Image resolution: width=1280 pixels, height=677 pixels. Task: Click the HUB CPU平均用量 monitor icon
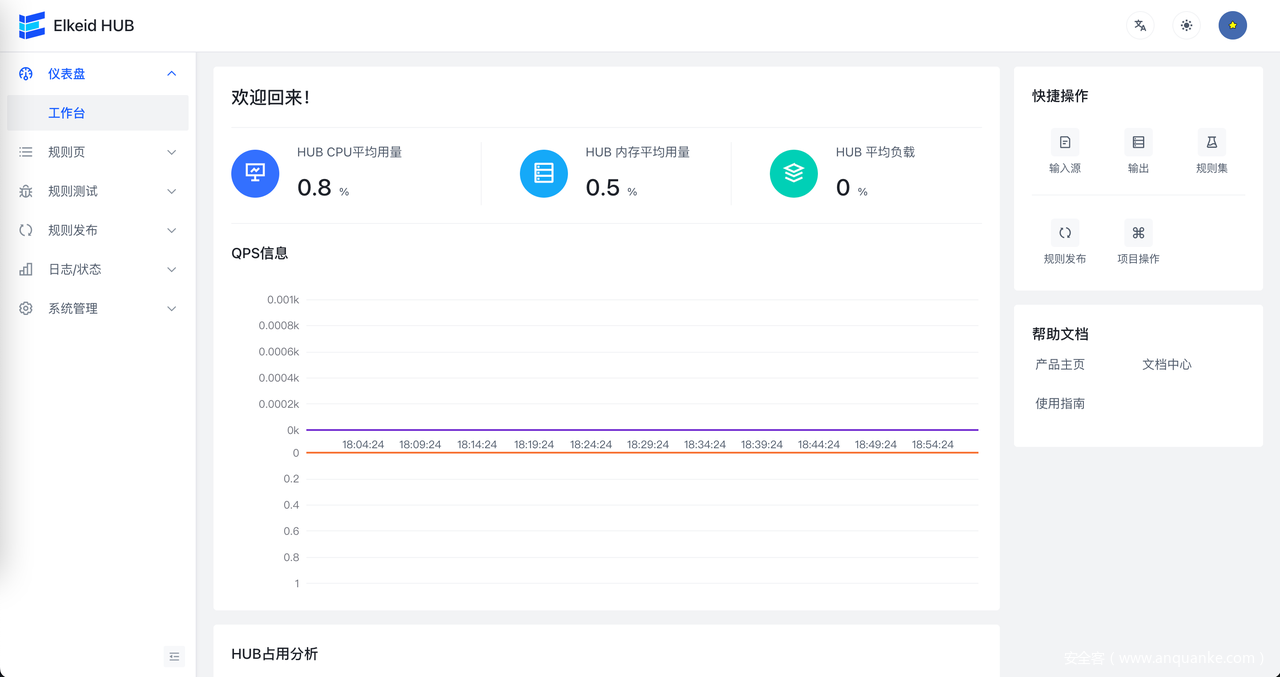(x=255, y=174)
